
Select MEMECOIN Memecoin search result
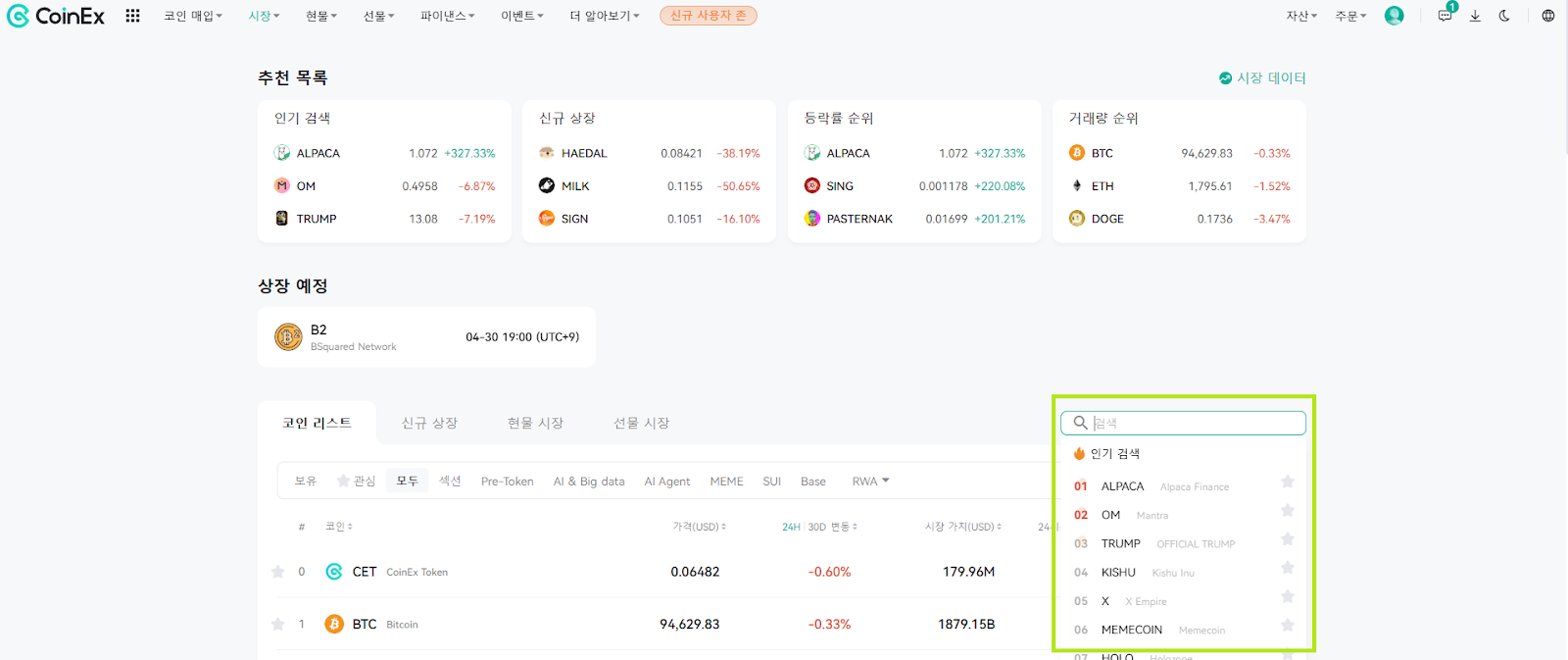(1183, 630)
